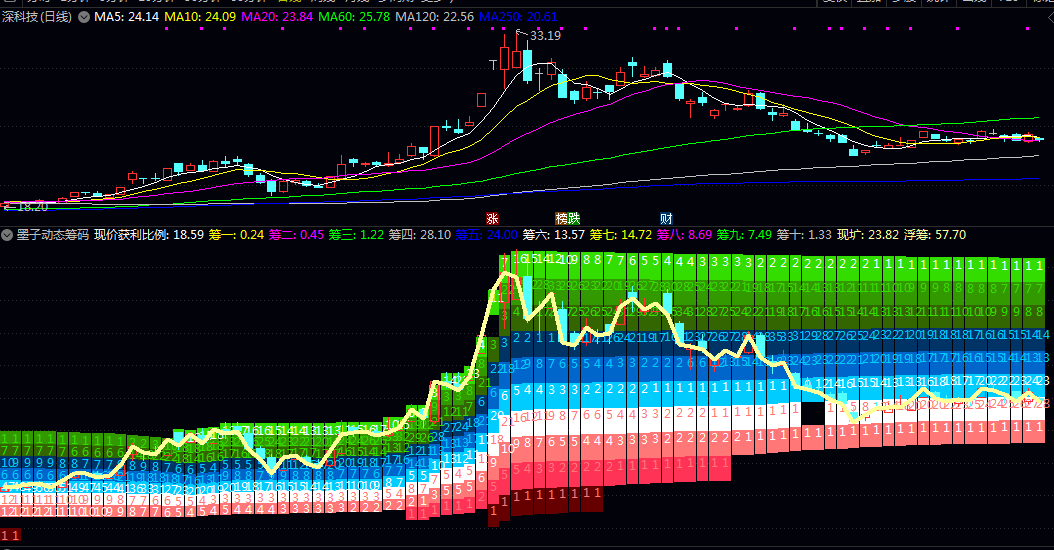Select the 深科技(日线) chart title
The image size is (1054, 550).
point(37,17)
